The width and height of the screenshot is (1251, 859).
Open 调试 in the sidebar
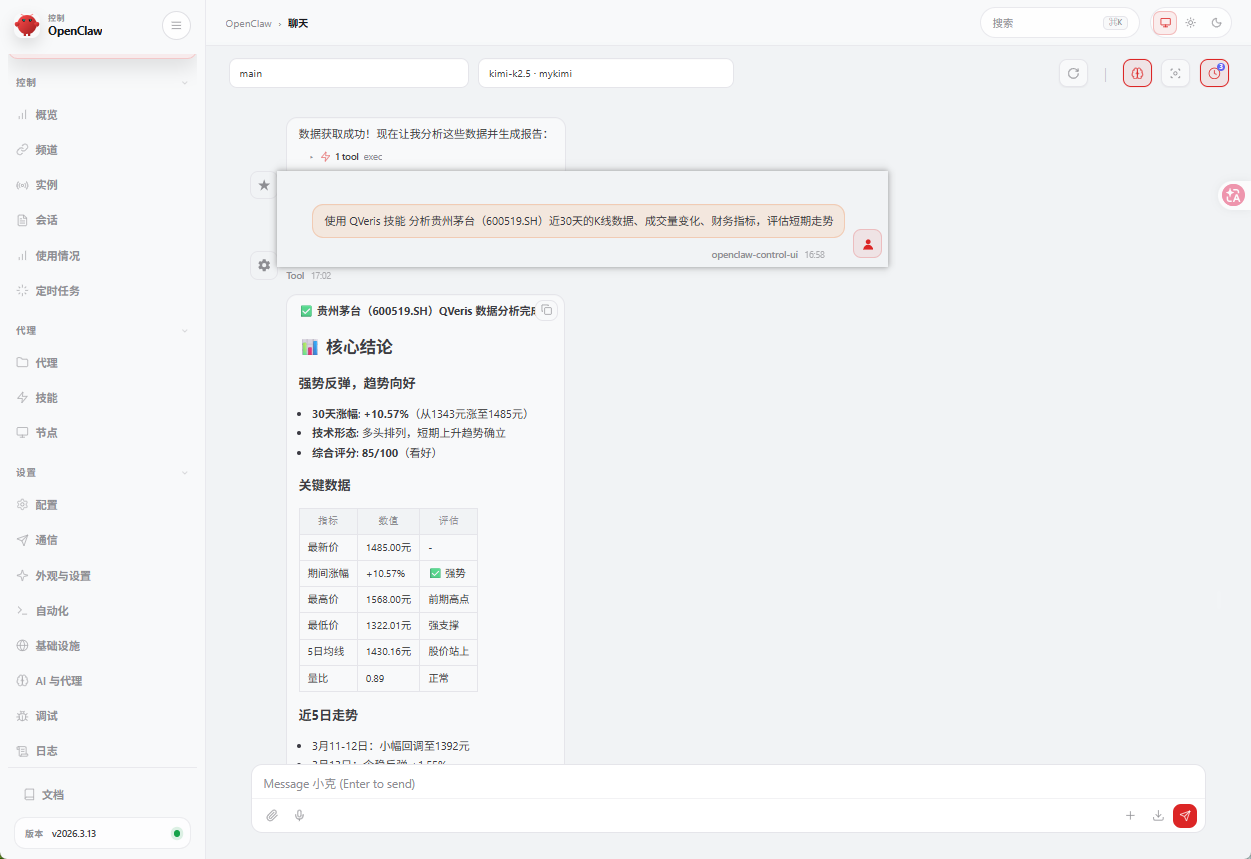coord(102,716)
